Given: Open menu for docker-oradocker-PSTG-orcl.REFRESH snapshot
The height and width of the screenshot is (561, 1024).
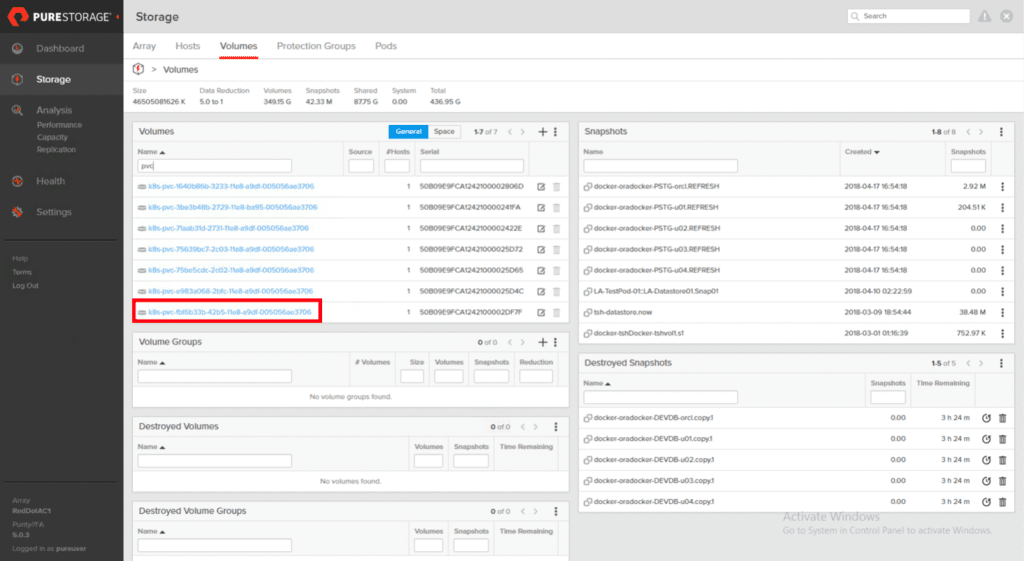Looking at the screenshot, I should tap(1002, 187).
